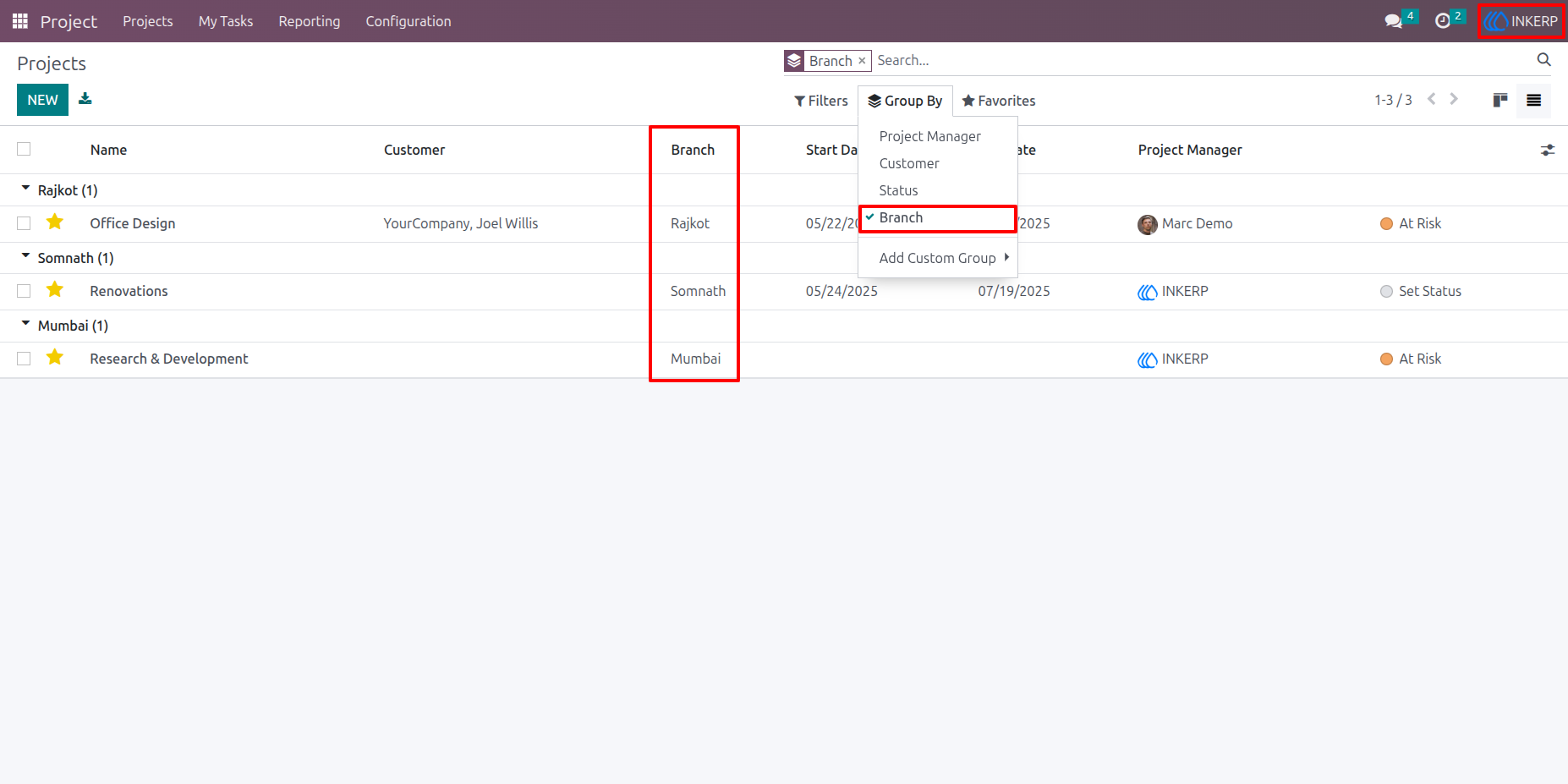1568x784 pixels.
Task: Open the My Tasks menu
Action: (x=226, y=21)
